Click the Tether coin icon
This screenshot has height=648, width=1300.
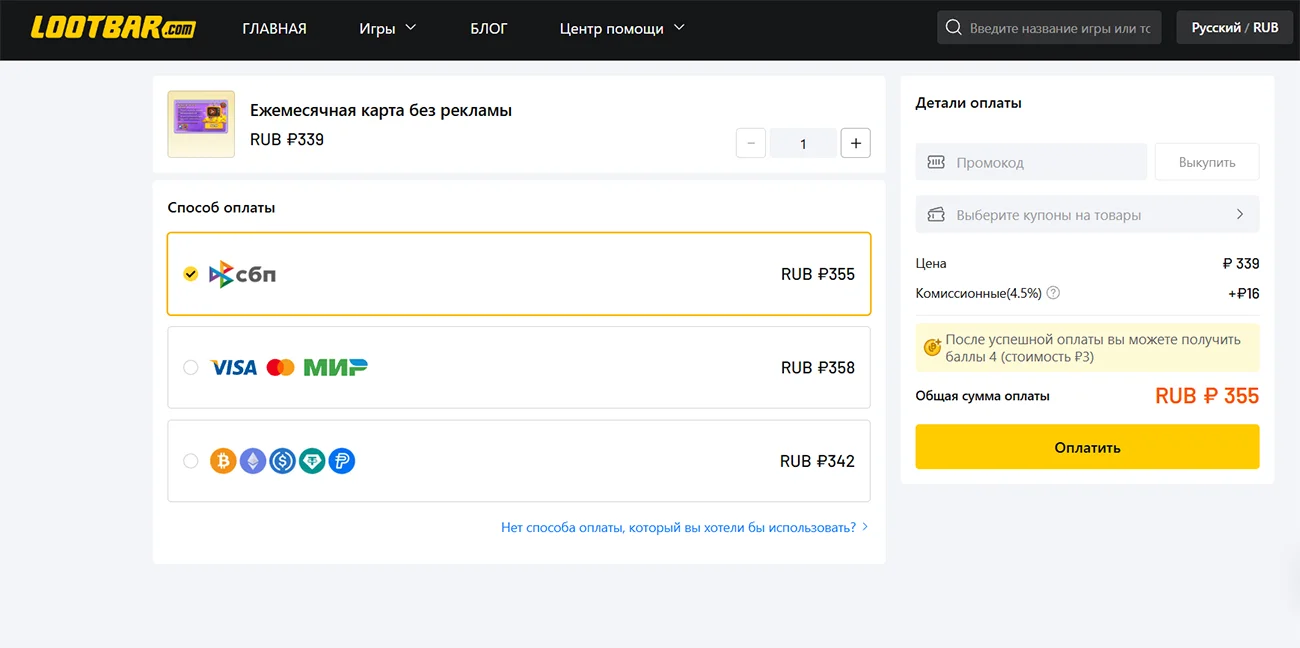[x=312, y=461]
